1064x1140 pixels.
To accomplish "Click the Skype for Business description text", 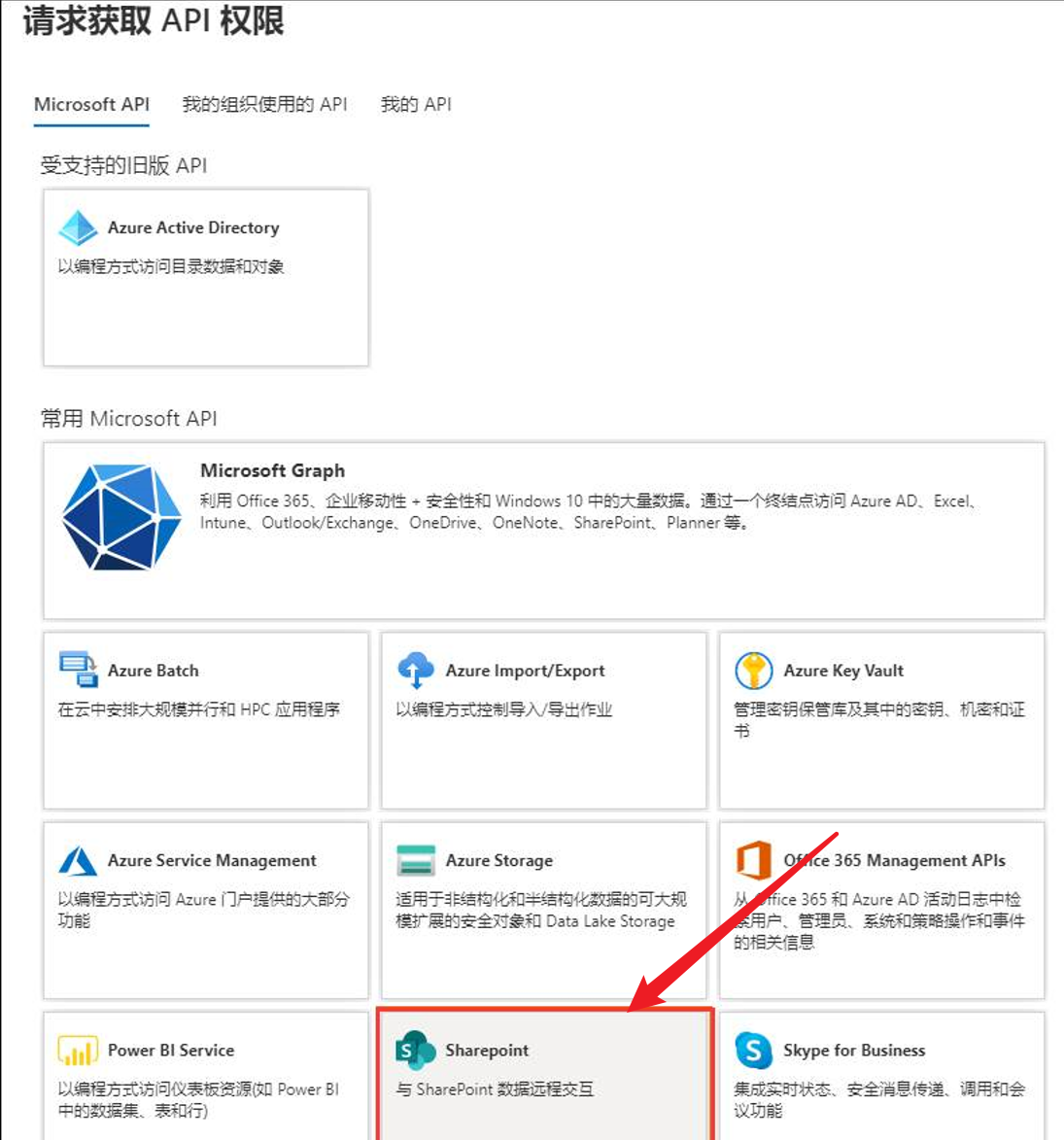I will point(879,1100).
